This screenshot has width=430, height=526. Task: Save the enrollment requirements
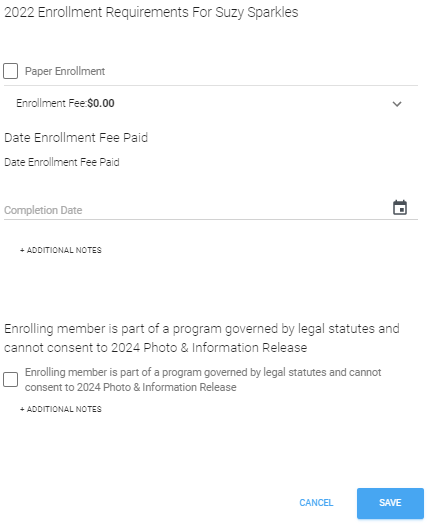(x=390, y=503)
